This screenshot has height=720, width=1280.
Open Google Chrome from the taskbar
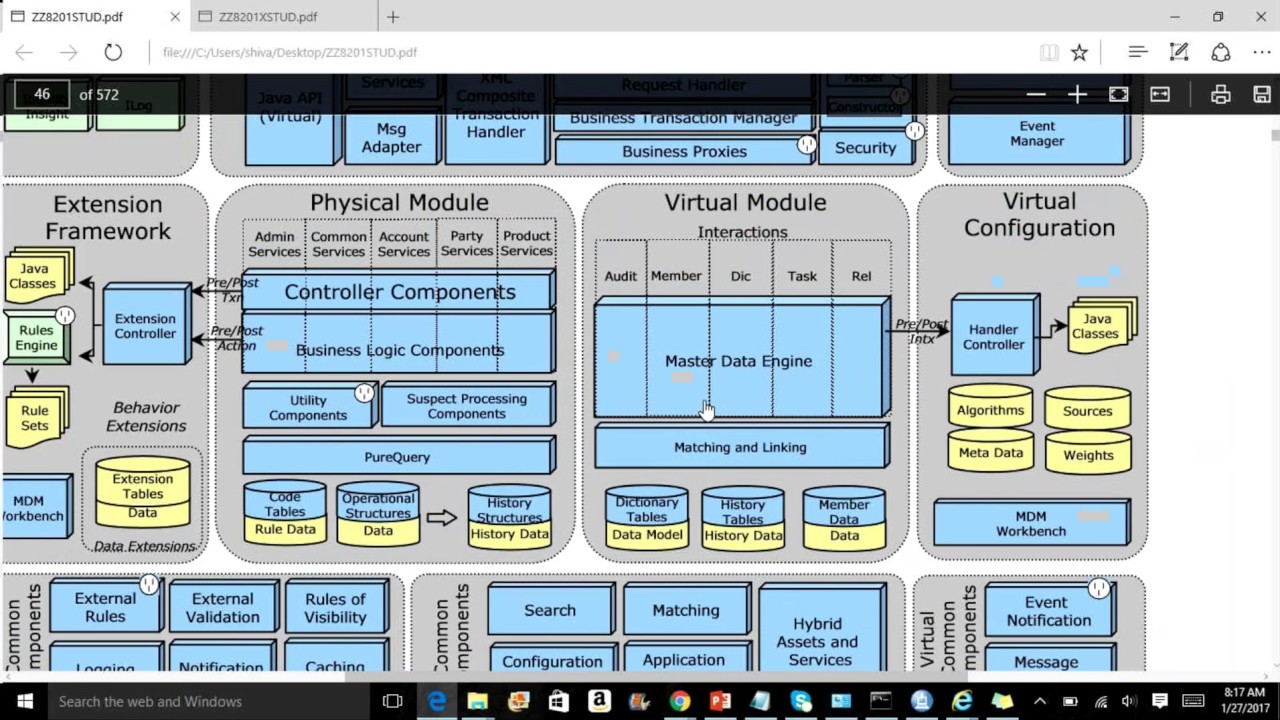(680, 701)
